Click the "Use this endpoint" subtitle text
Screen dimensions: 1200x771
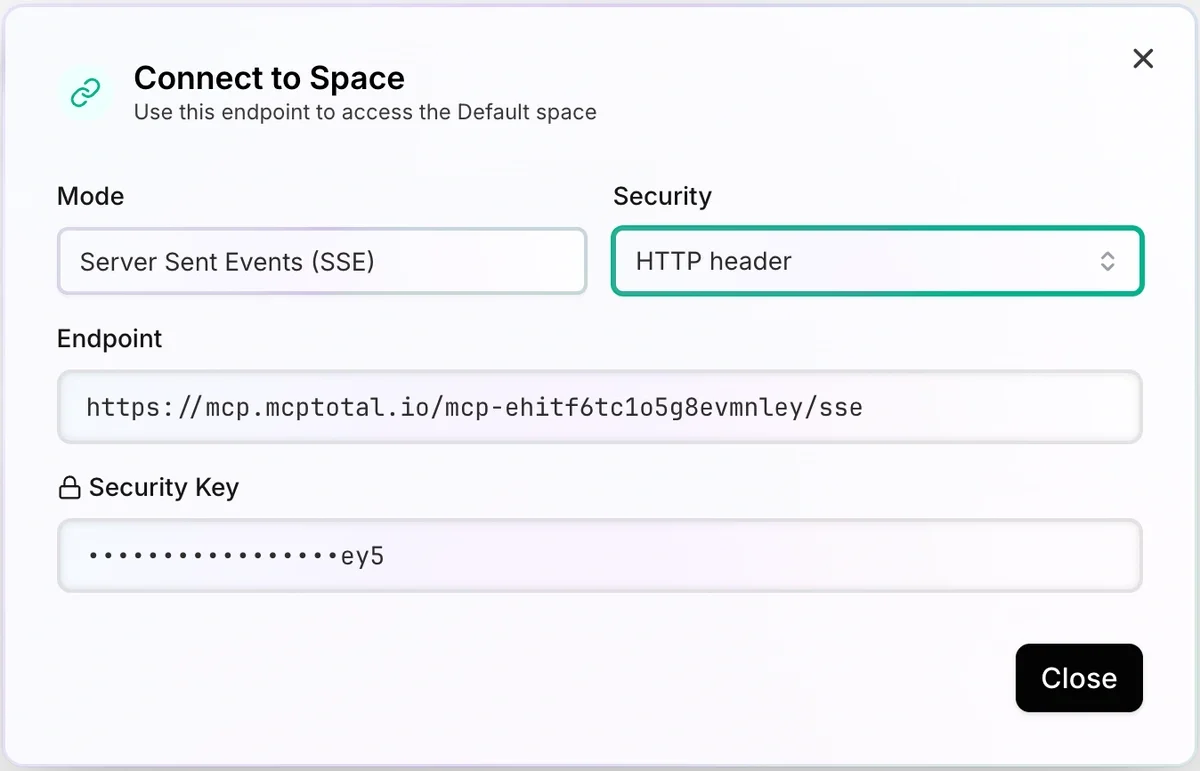(365, 112)
